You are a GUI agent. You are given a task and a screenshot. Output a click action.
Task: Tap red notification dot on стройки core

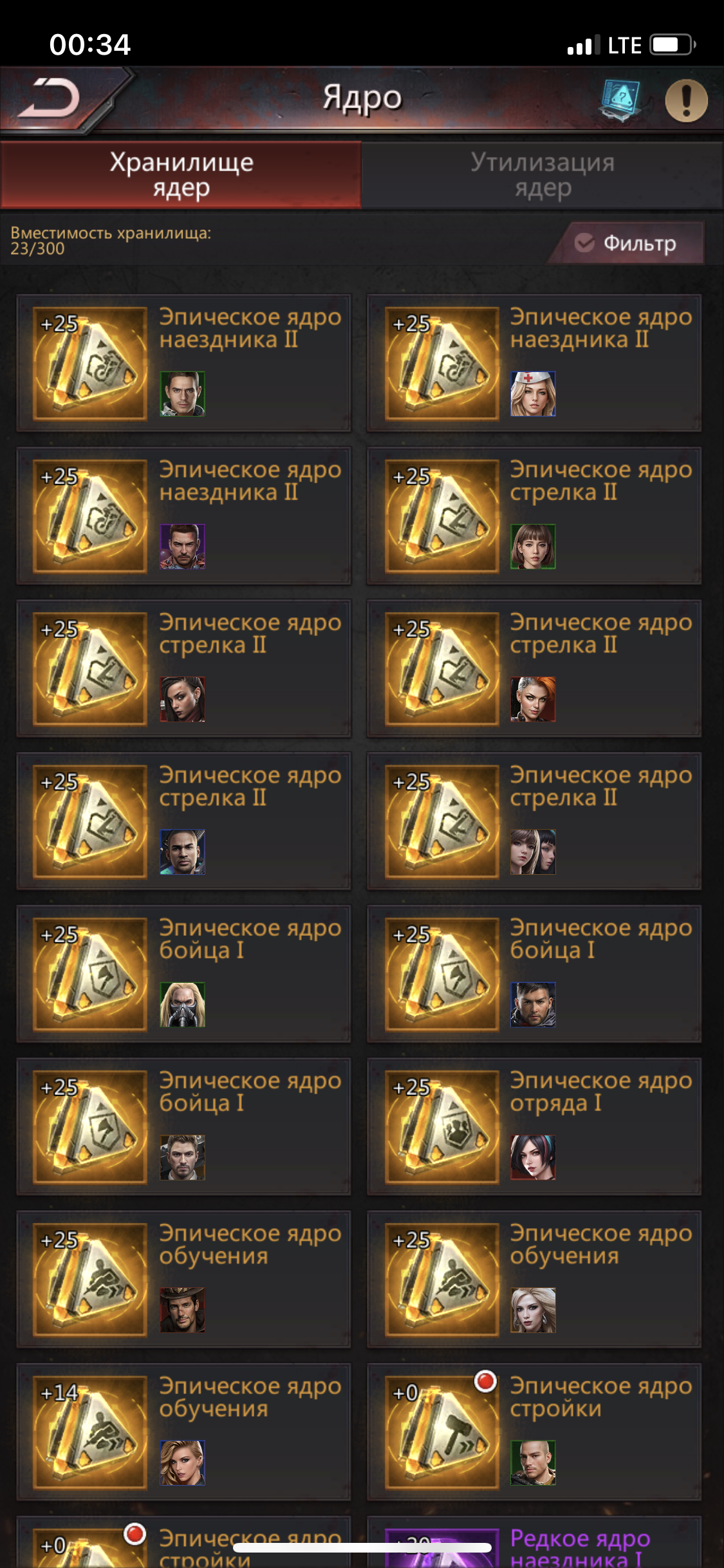pos(485,1381)
